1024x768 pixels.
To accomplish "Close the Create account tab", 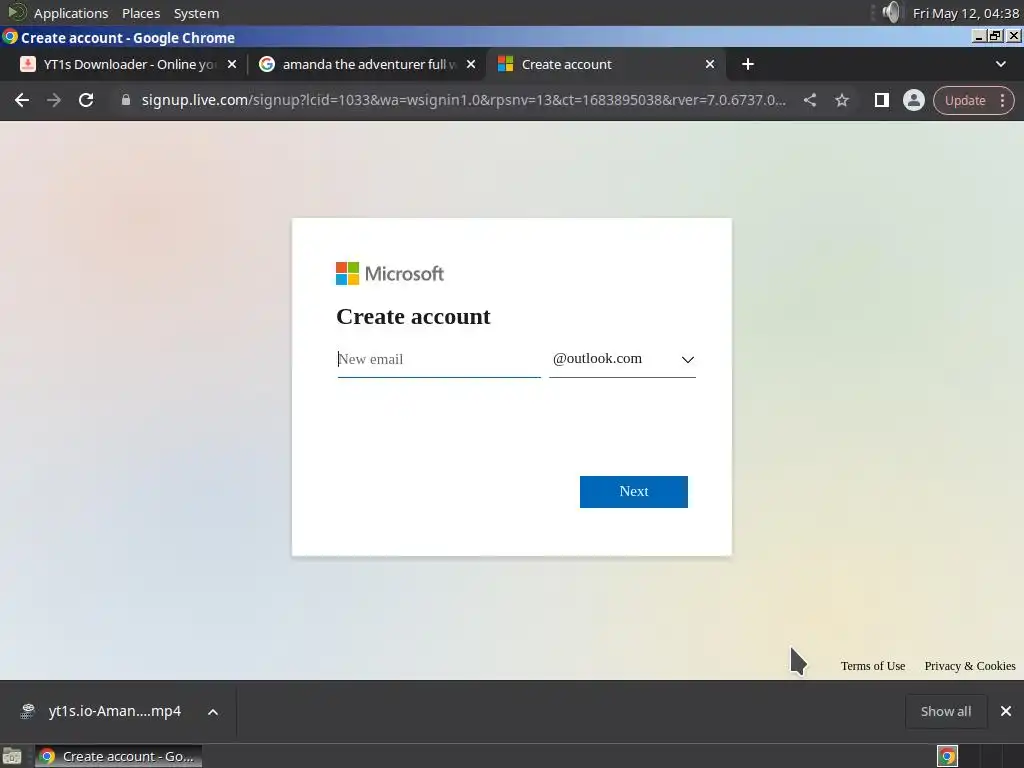I will 710,64.
